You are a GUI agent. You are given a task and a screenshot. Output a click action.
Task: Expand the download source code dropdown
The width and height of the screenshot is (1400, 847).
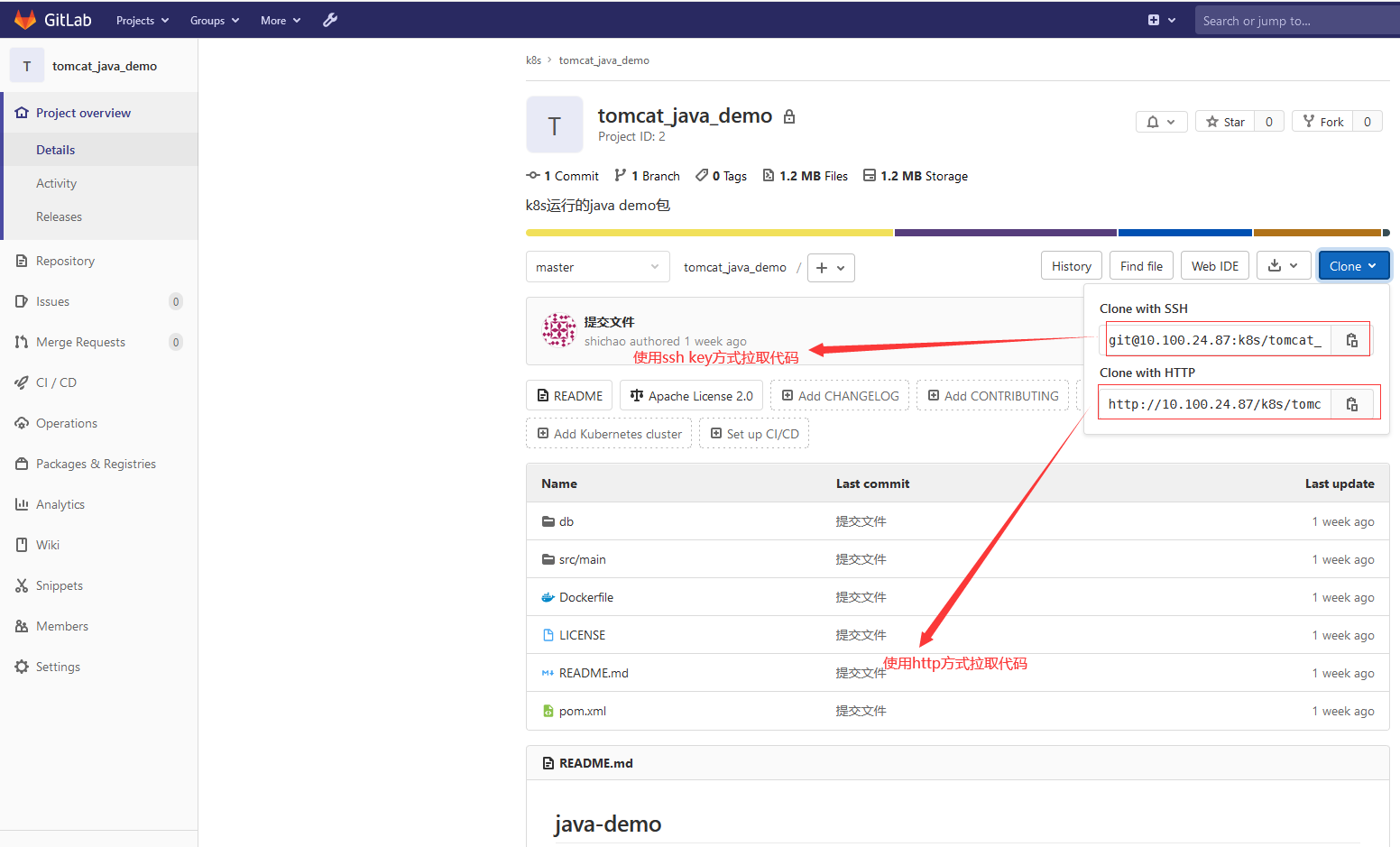click(x=1284, y=266)
